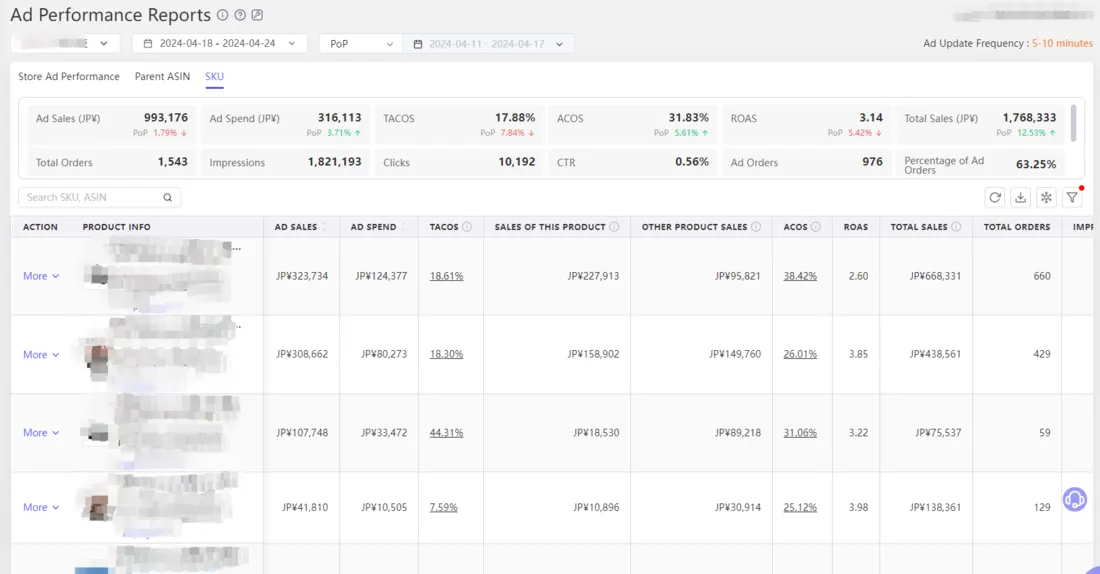
Task: Click the info icon next to Ad Performance Reports
Action: [x=222, y=15]
